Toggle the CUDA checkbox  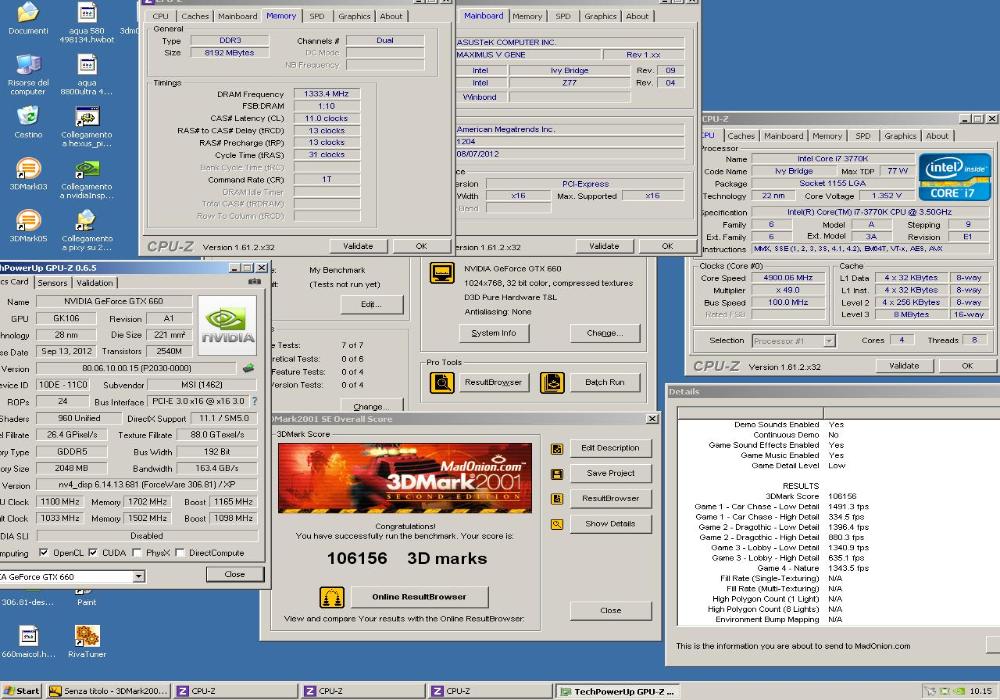(x=93, y=553)
